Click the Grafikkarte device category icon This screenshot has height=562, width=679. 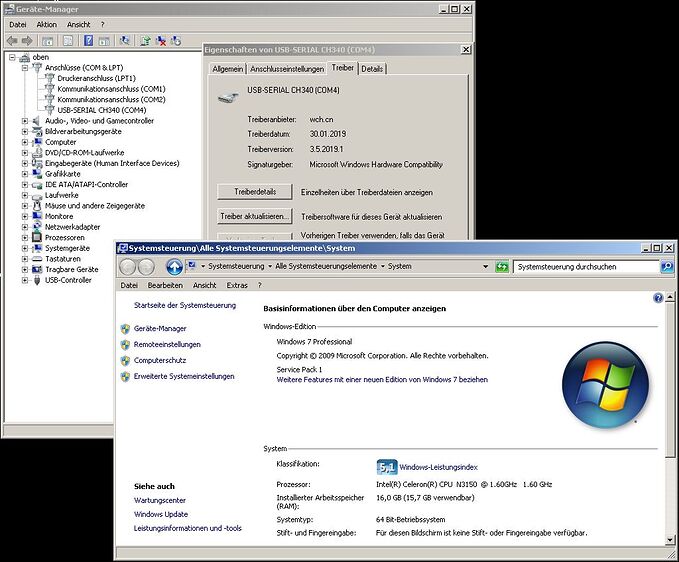coord(37,174)
